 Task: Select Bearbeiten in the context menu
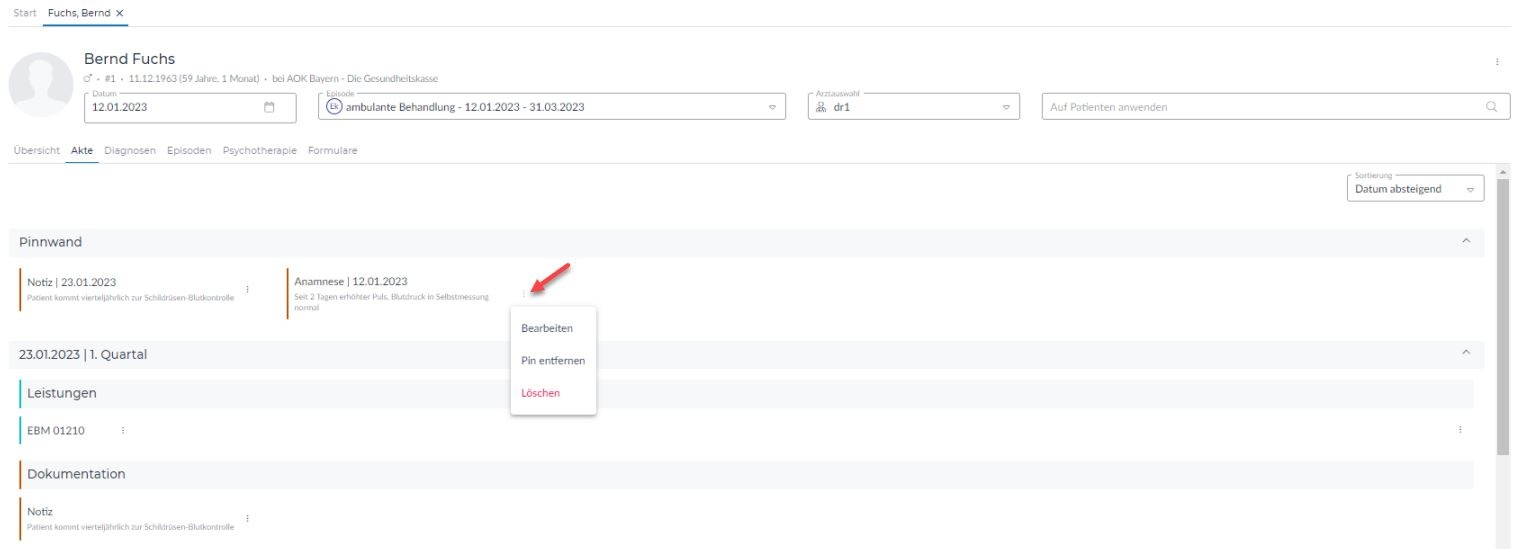tap(546, 328)
